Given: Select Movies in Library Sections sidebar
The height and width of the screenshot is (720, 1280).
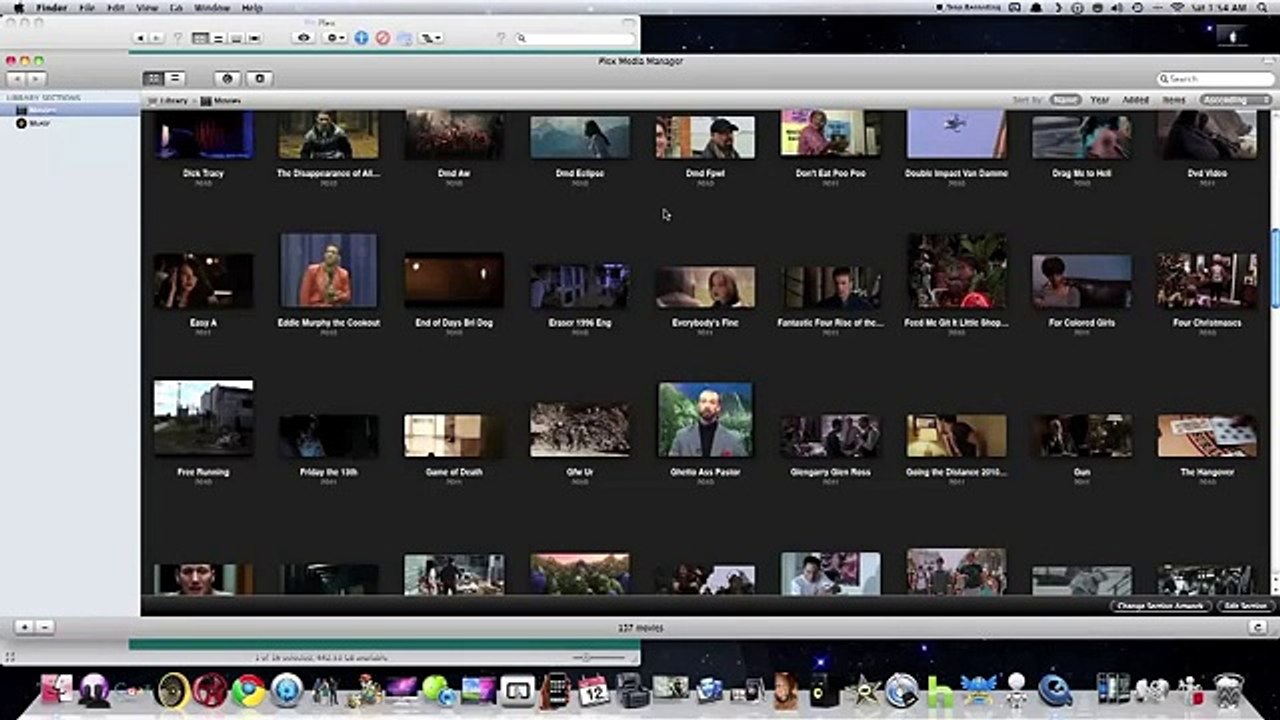Looking at the screenshot, I should 70,110.
